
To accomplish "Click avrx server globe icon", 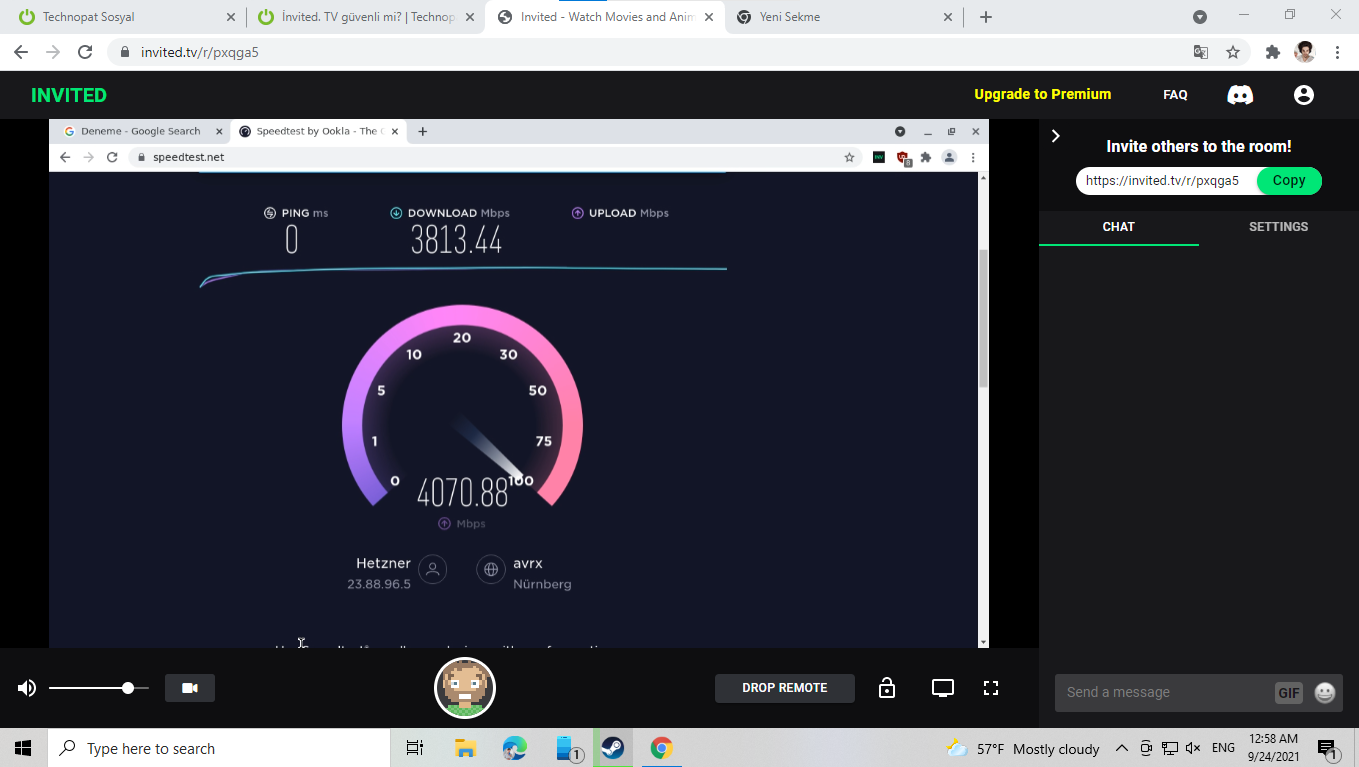I will (x=491, y=569).
